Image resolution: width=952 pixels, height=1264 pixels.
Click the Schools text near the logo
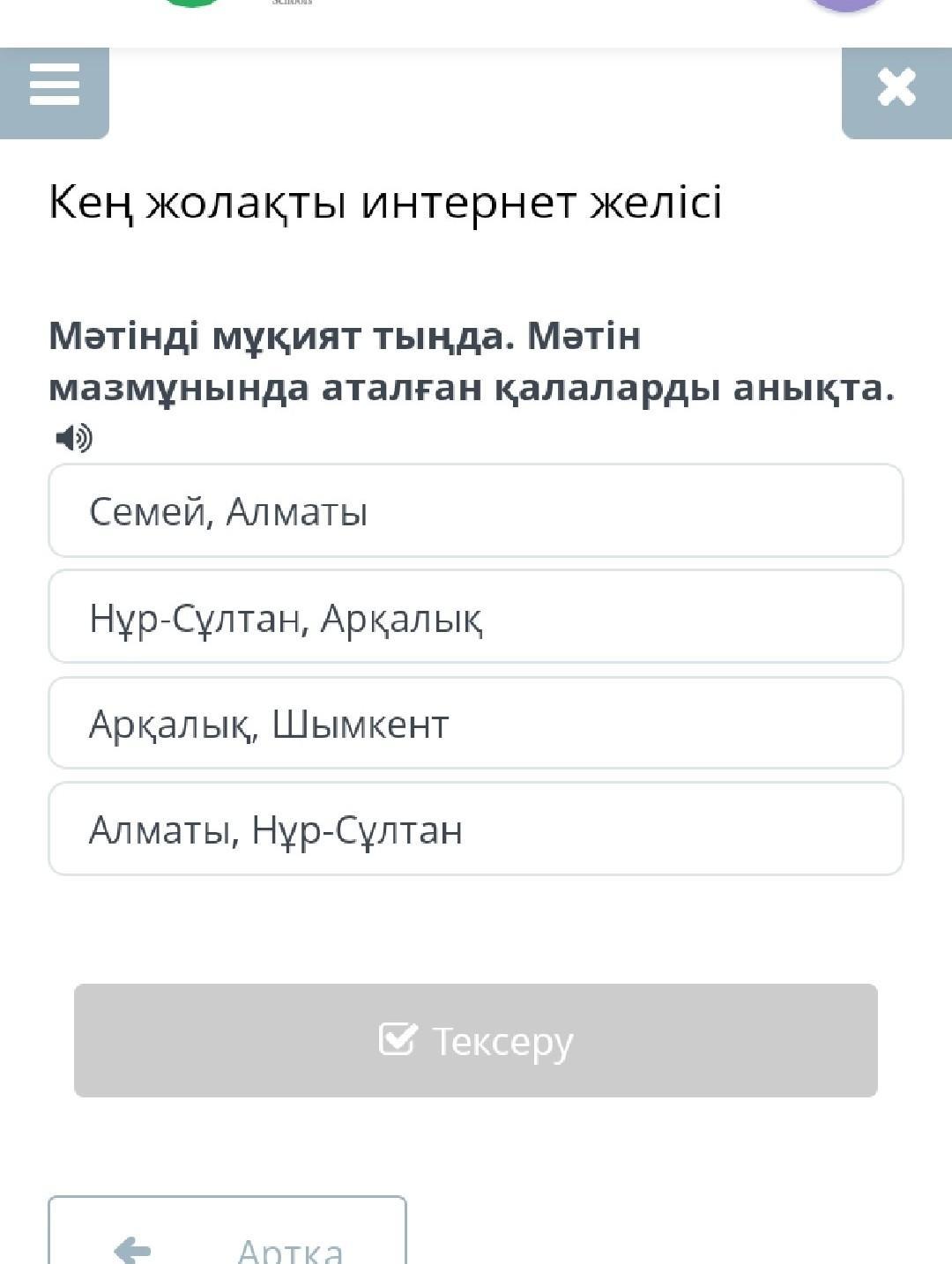point(293,3)
